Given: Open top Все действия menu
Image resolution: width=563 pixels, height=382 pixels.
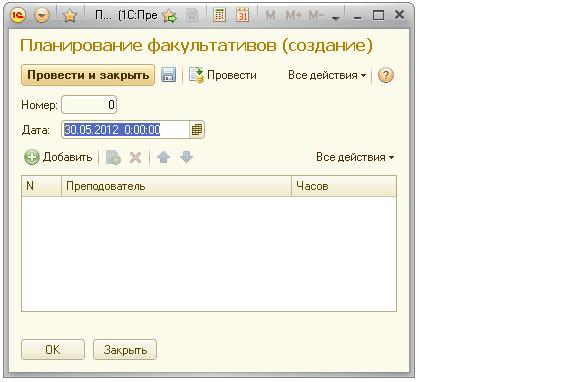Looking at the screenshot, I should tap(327, 75).
